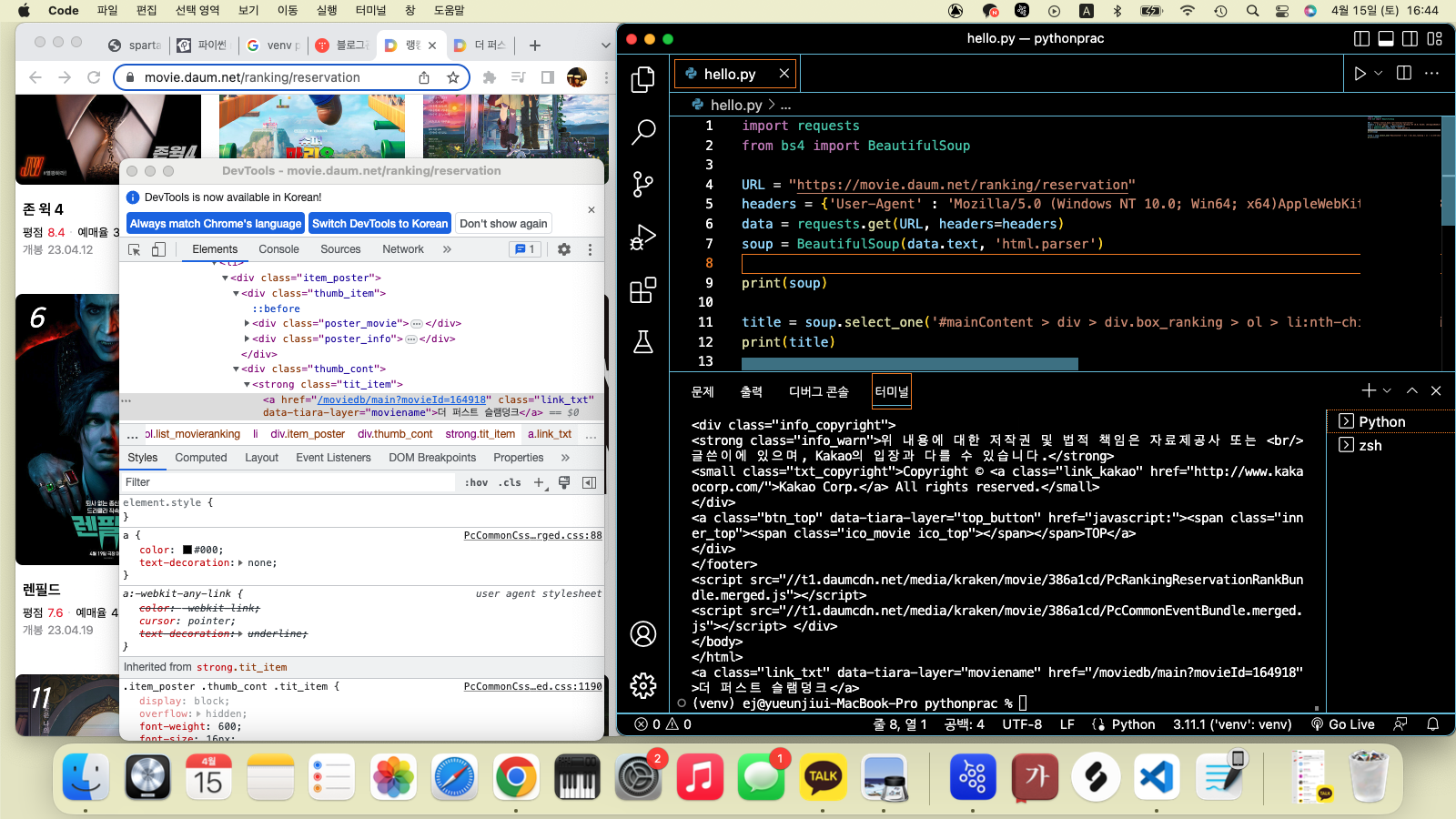Expand the div.poster_info node
This screenshot has width=1456, height=819.
pos(247,339)
